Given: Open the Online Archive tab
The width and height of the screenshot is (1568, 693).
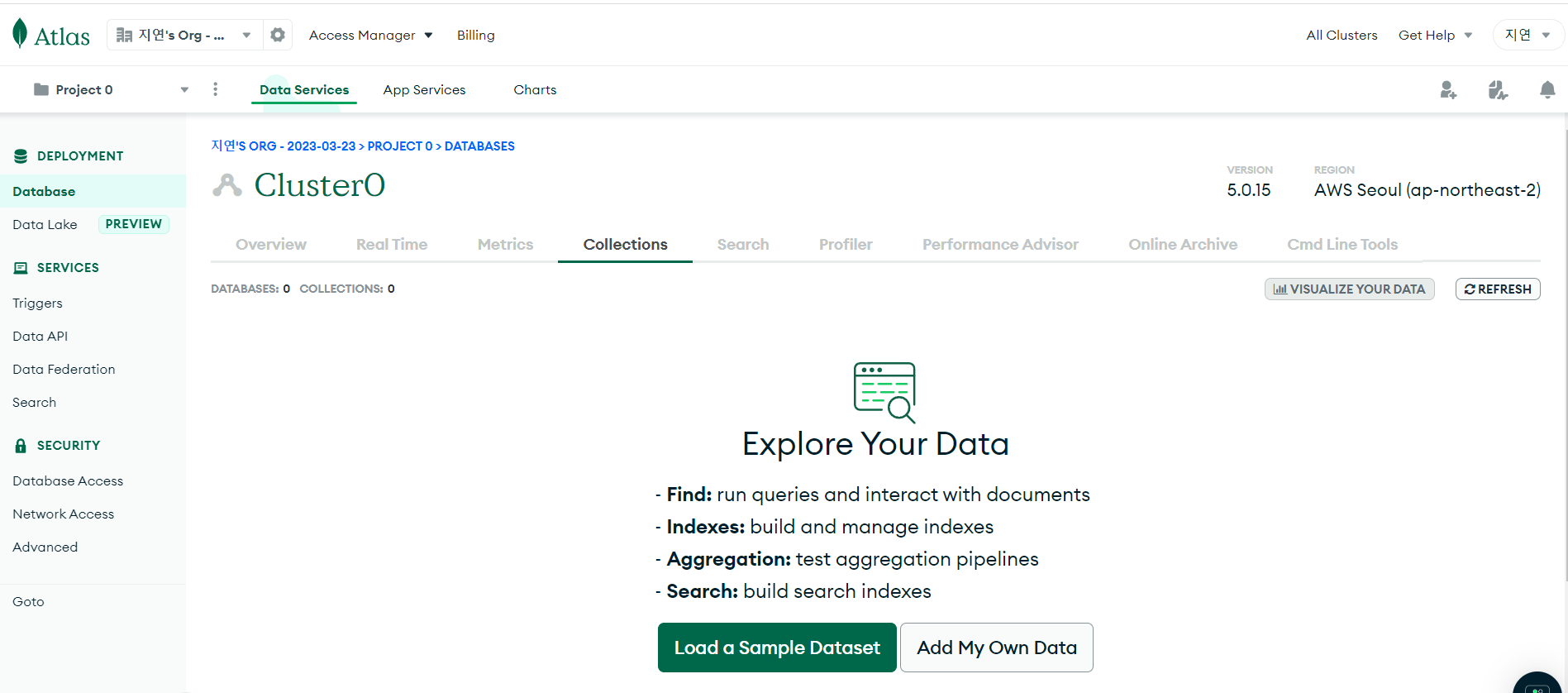Looking at the screenshot, I should (1183, 244).
